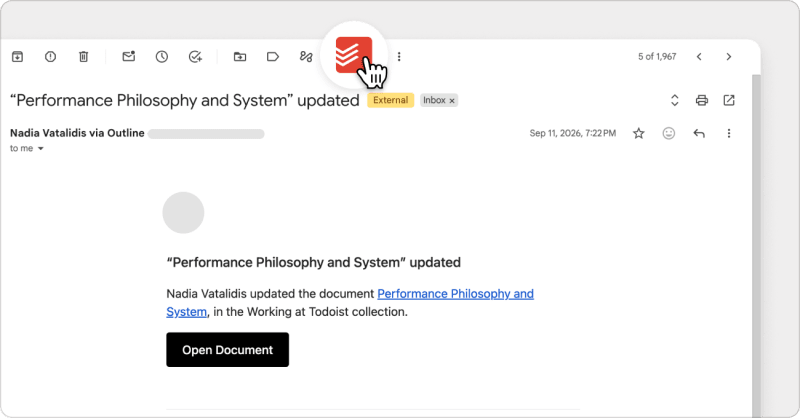Click the "5 of 1,967" counter
800x418 pixels.
657,57
